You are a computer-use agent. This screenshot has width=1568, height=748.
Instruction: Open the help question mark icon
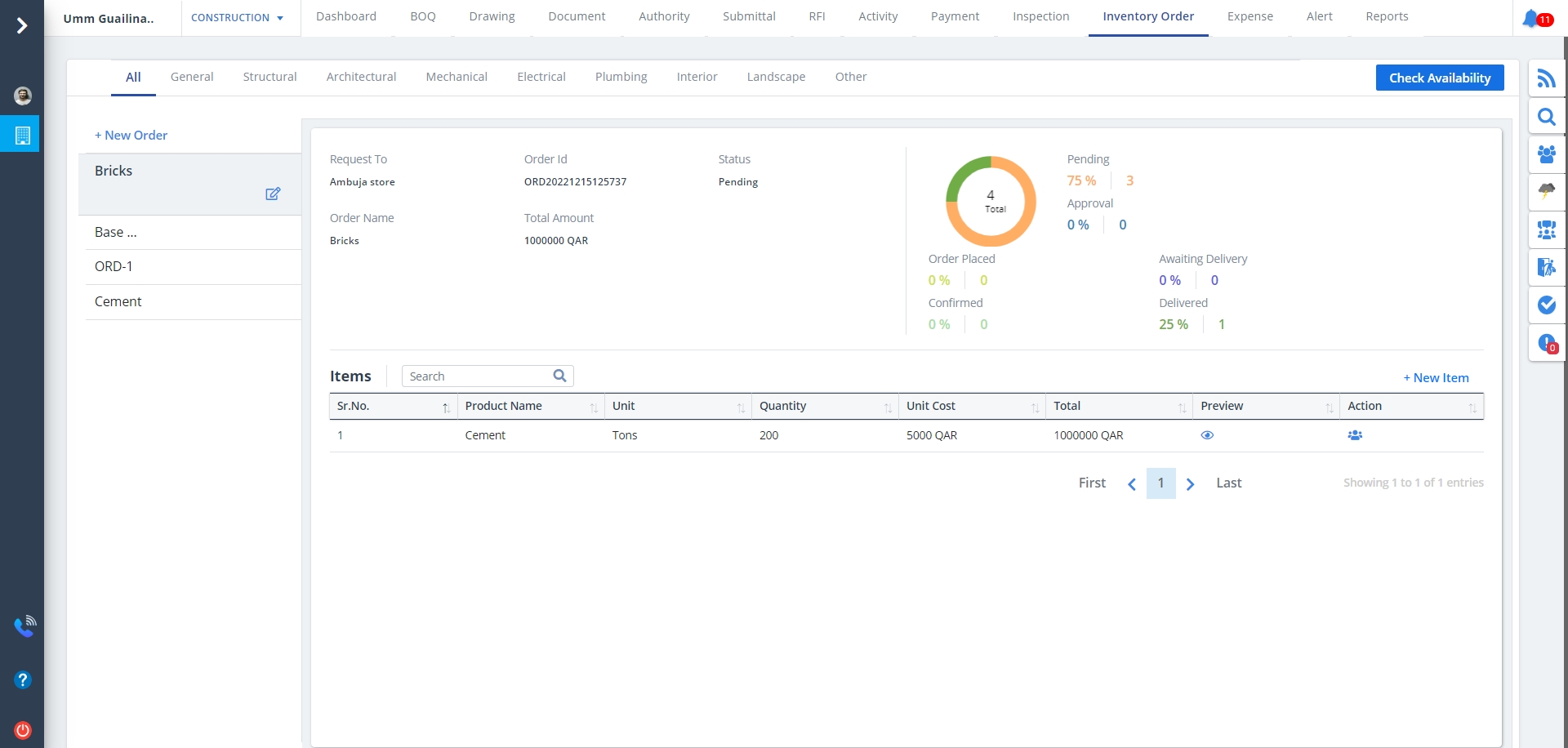click(23, 679)
